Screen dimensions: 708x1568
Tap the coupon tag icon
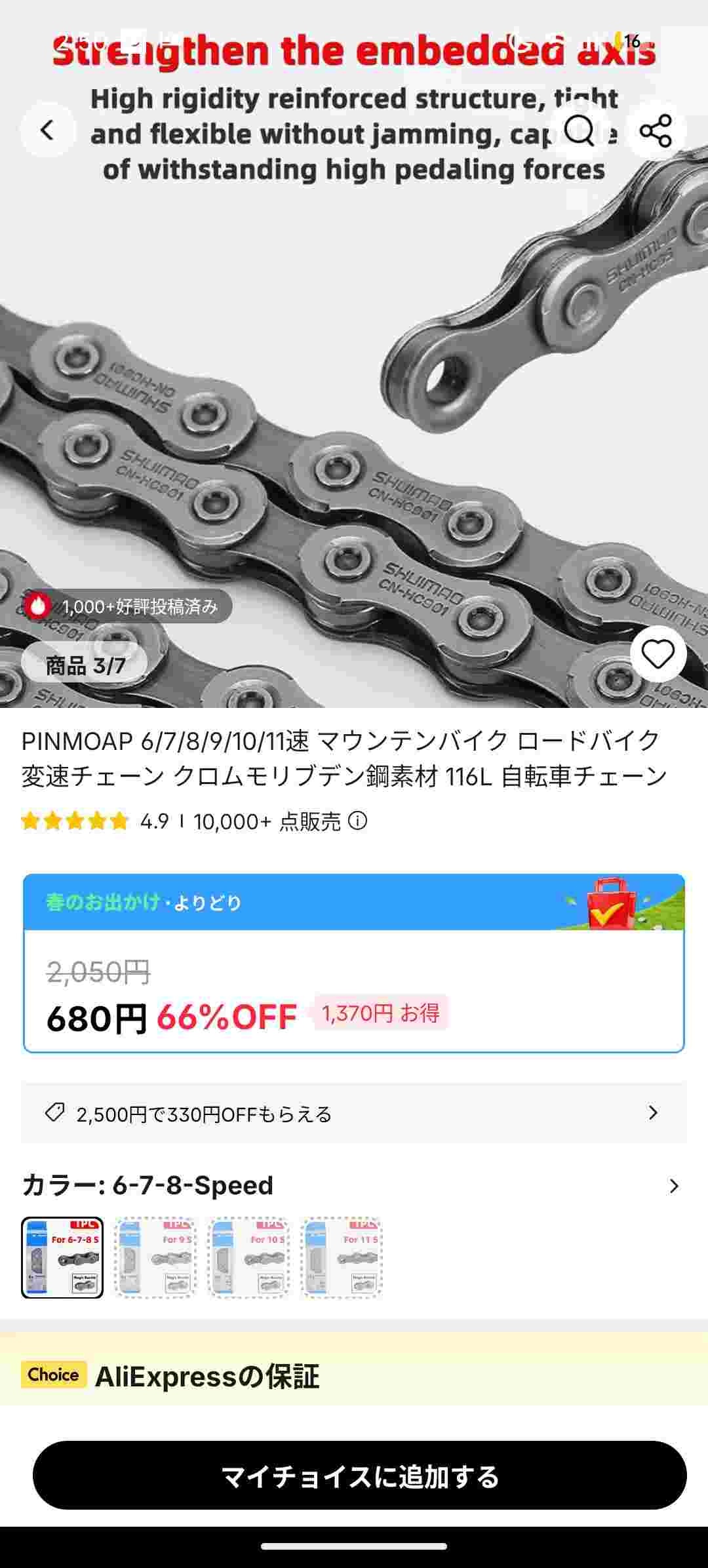[x=54, y=1112]
